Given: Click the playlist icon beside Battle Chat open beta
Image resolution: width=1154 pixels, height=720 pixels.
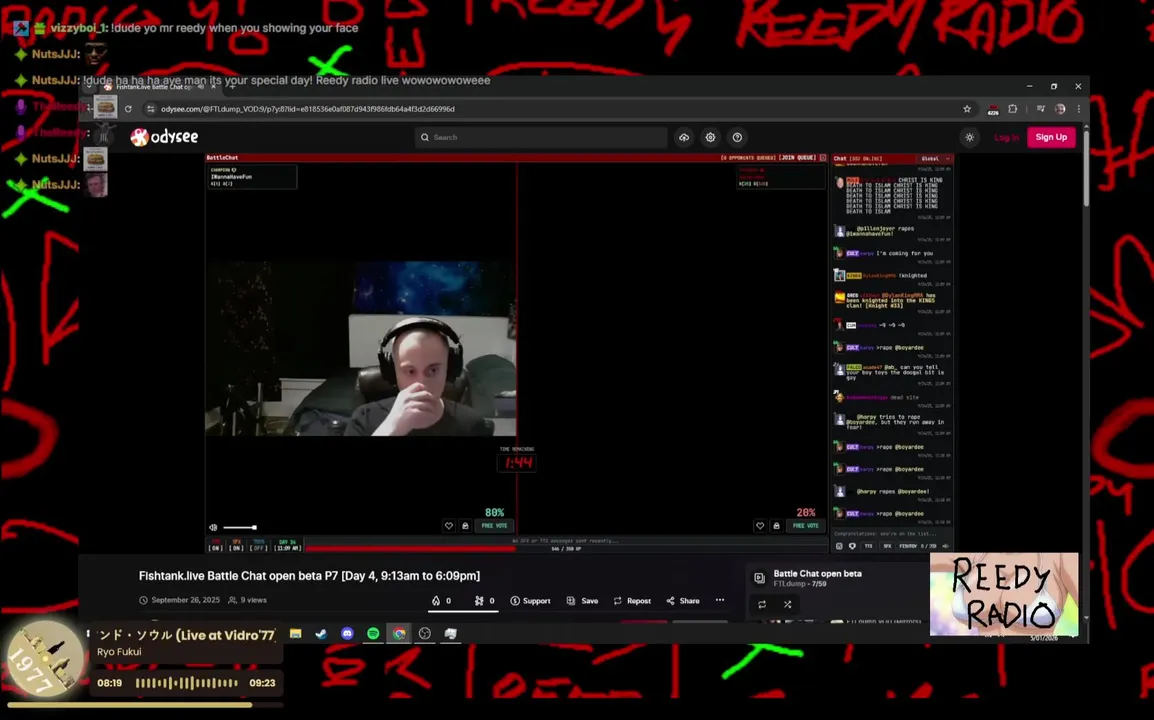Looking at the screenshot, I should 760,578.
